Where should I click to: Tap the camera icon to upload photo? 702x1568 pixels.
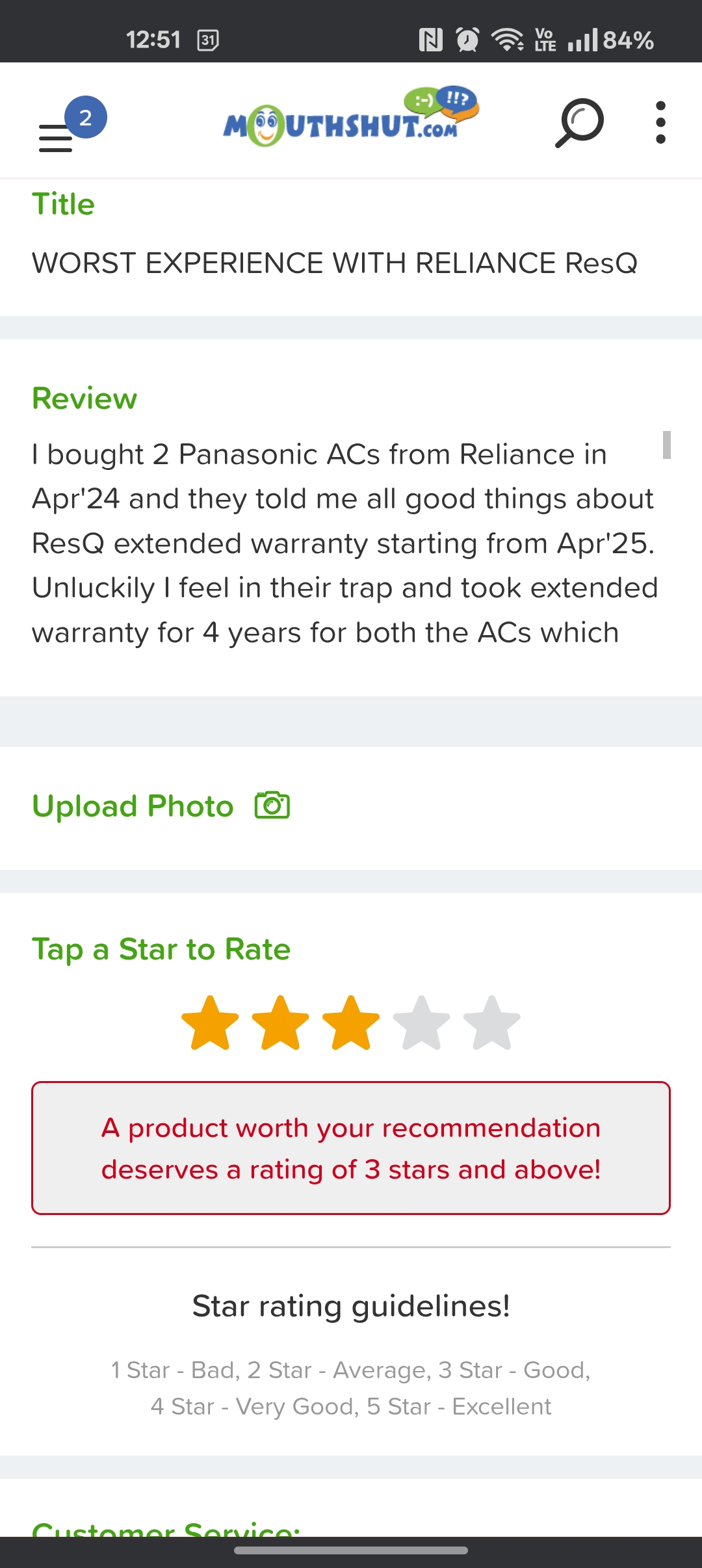(272, 805)
